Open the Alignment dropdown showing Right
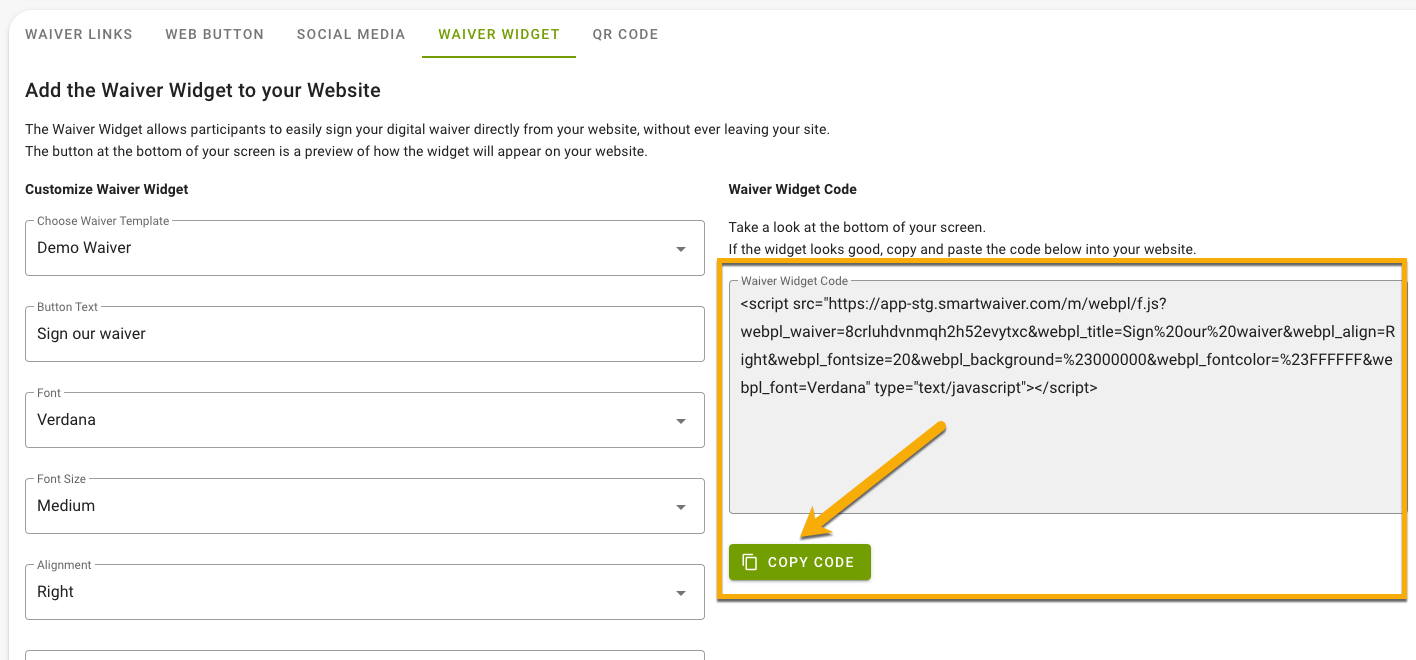 point(365,592)
